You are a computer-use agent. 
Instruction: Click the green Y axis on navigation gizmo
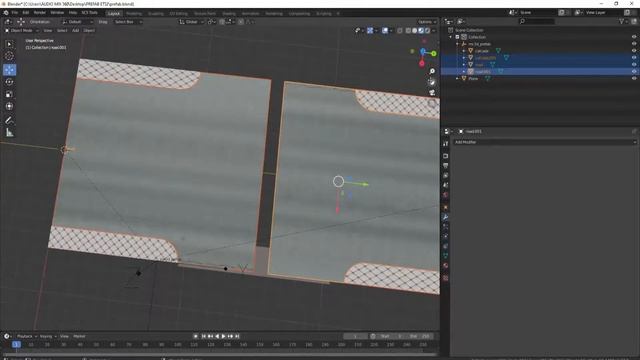click(433, 53)
